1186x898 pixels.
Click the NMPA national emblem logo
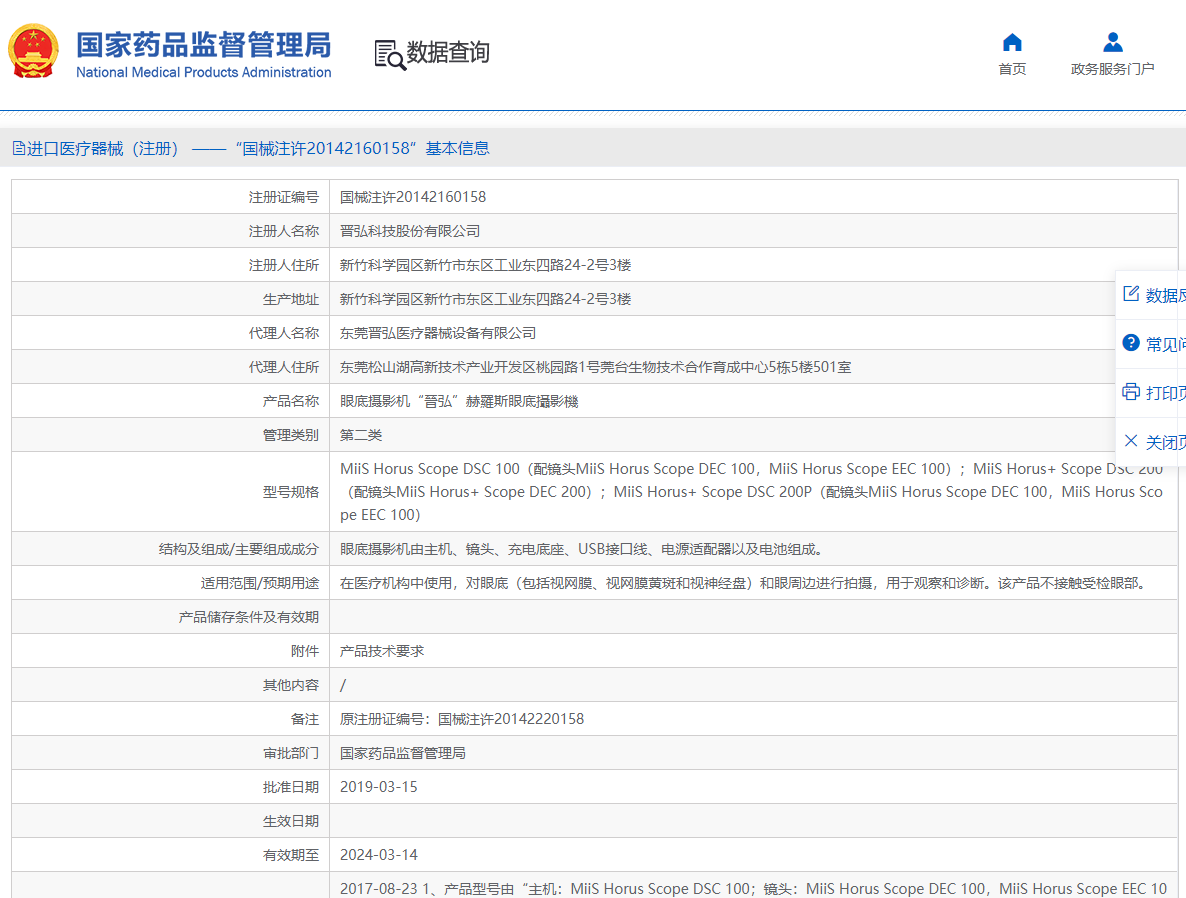tap(33, 51)
